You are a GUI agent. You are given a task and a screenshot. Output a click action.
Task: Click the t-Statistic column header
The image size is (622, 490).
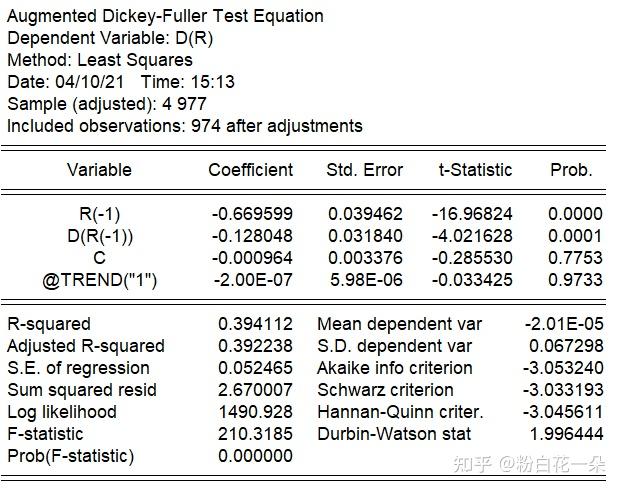(x=475, y=170)
